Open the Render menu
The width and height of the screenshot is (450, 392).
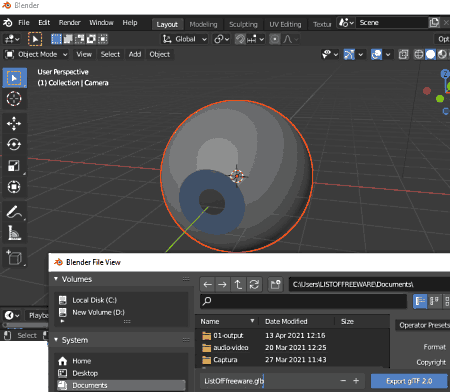(x=70, y=23)
